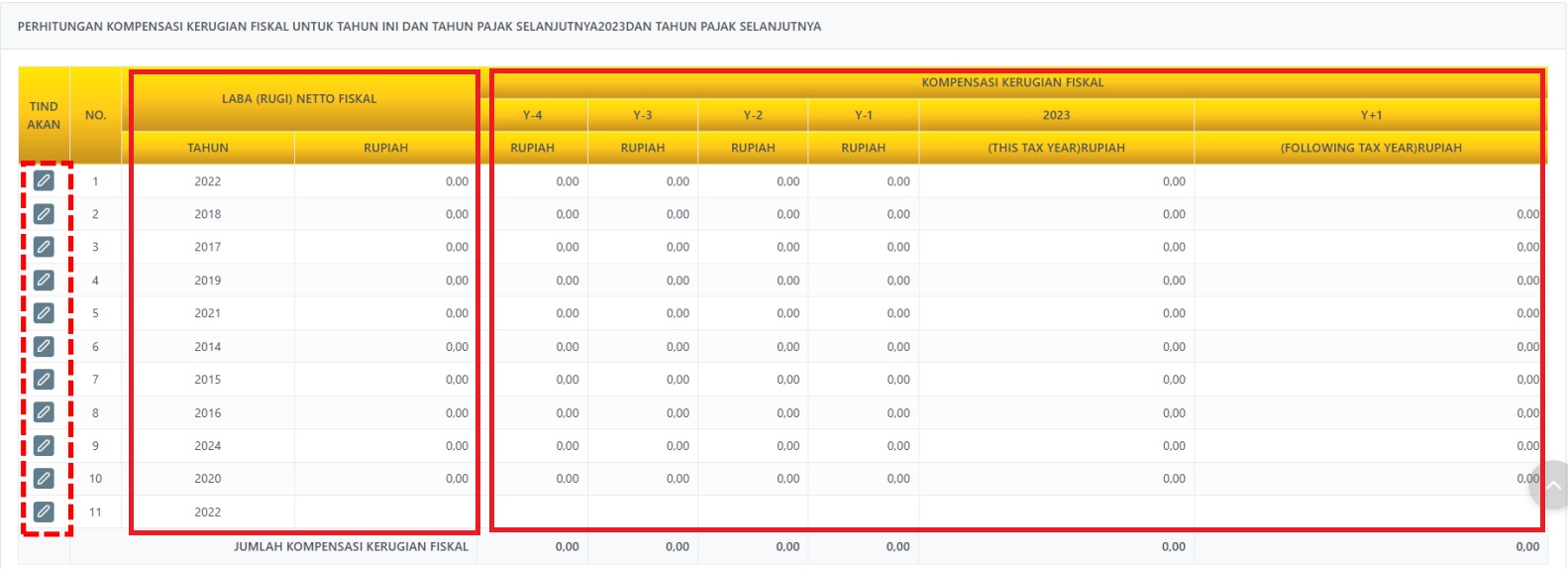1568x569 pixels.
Task: Edit the 2021 row entry
Action: [x=44, y=313]
